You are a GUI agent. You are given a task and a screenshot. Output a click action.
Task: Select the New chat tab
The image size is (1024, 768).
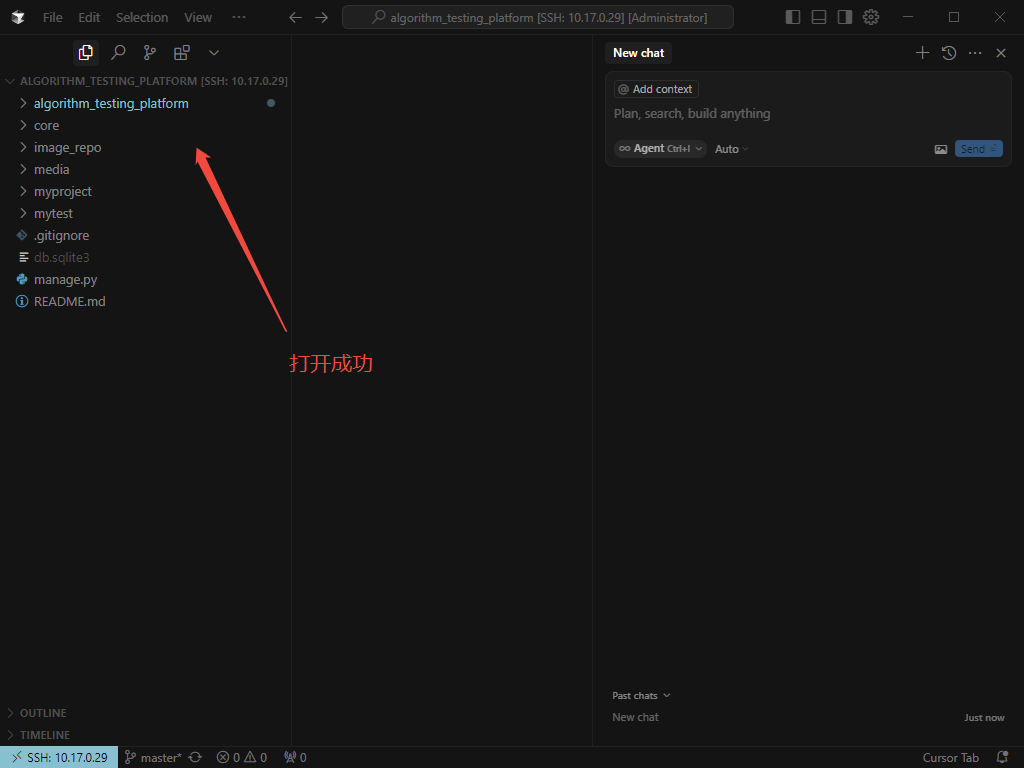[x=638, y=53]
